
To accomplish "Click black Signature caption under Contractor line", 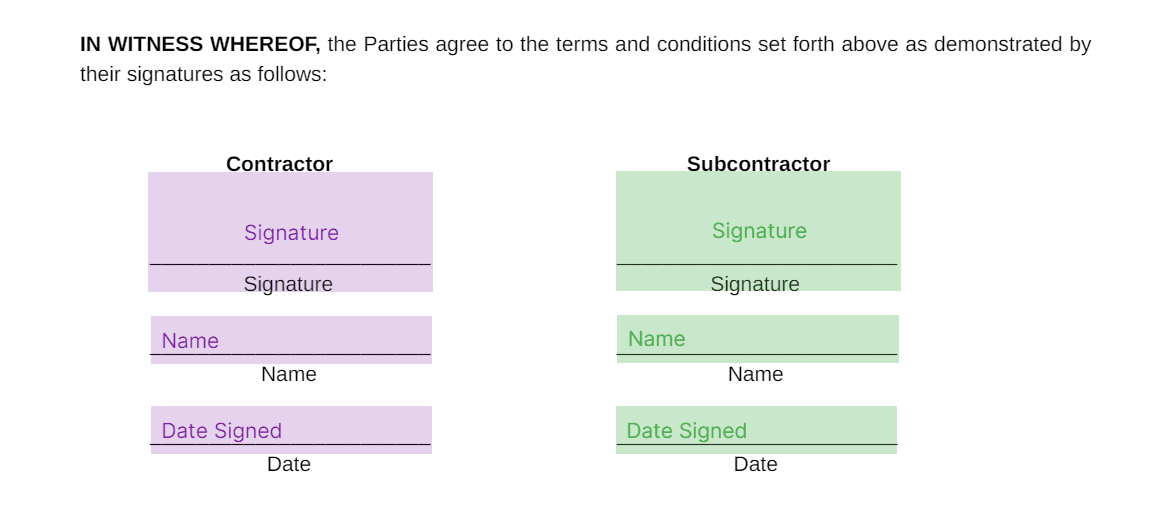I will [288, 284].
